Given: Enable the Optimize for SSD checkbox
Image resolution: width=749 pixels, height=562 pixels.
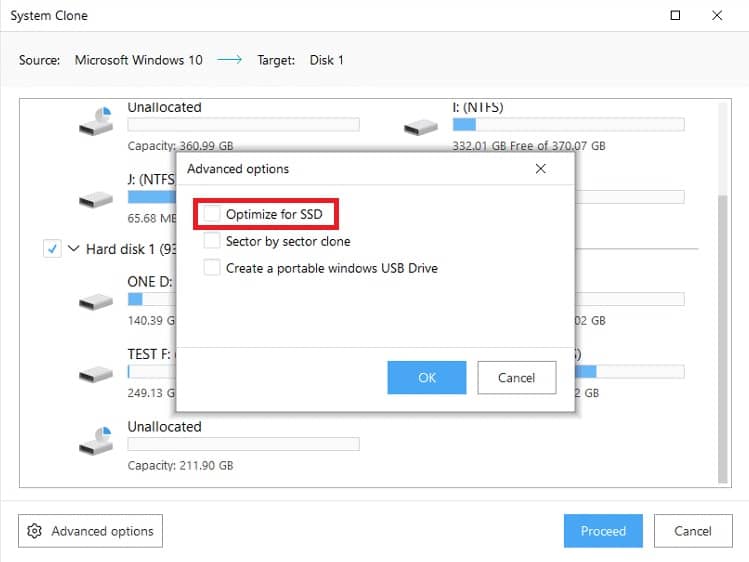Looking at the screenshot, I should [212, 214].
